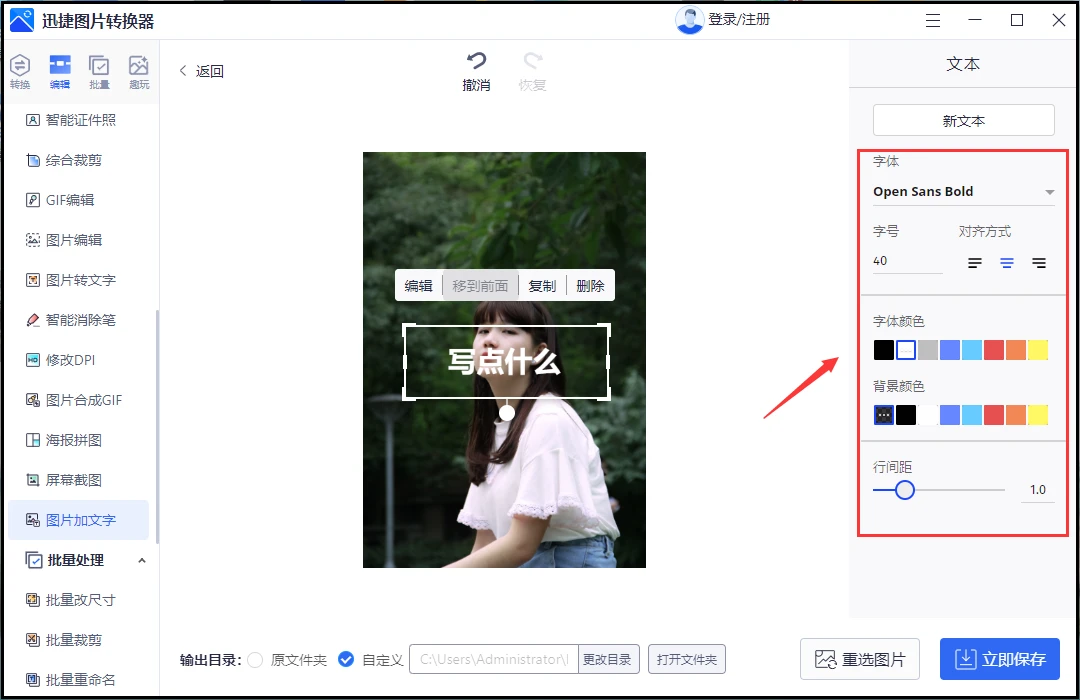
Task: Click 删除 in the text popup menu
Action: coord(590,285)
